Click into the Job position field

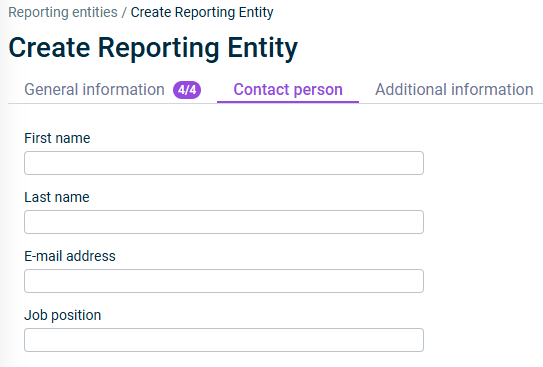[224, 340]
